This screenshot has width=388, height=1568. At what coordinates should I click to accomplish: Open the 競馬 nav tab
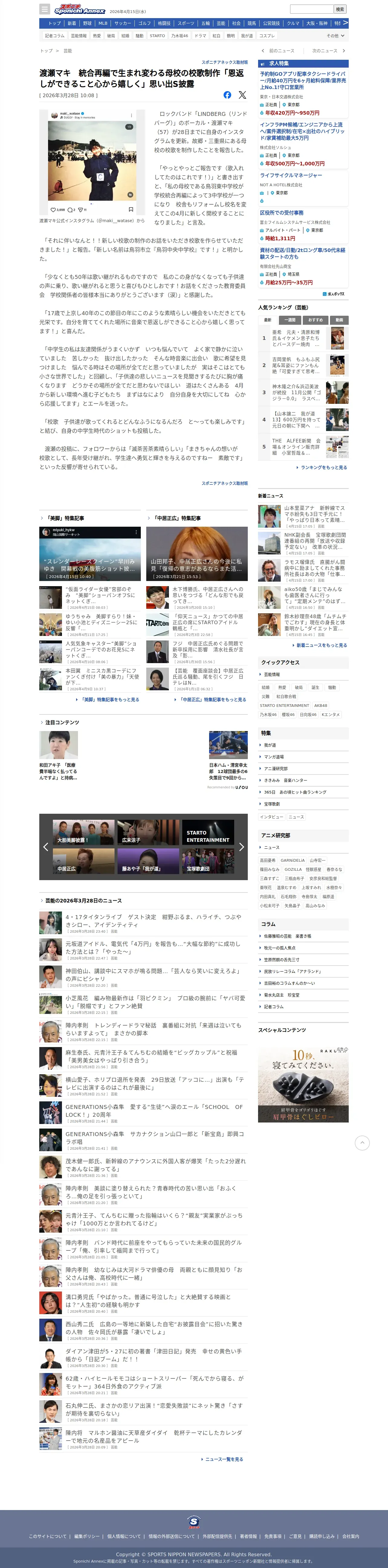pos(251,23)
